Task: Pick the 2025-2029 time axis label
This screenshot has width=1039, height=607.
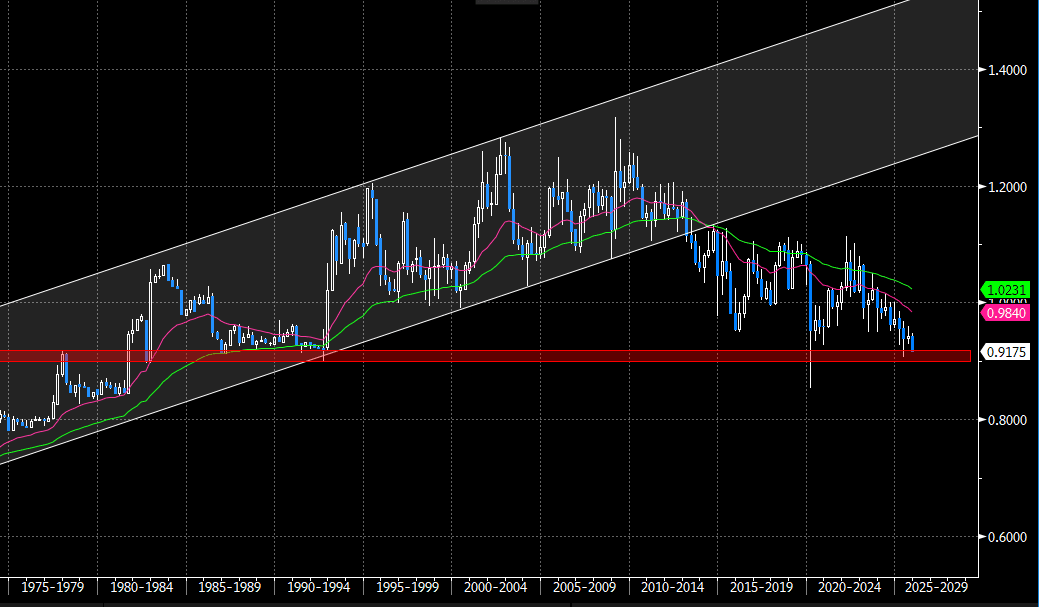Action: (937, 588)
